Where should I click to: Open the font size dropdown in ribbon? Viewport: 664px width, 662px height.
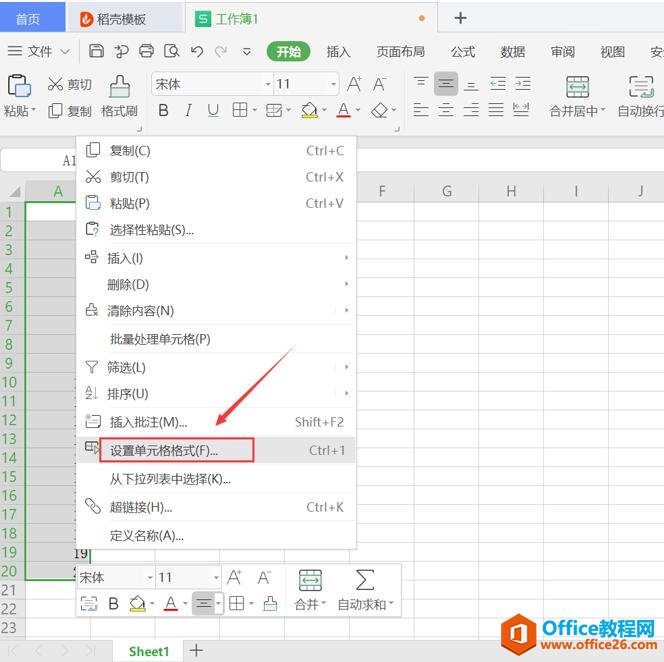point(332,85)
